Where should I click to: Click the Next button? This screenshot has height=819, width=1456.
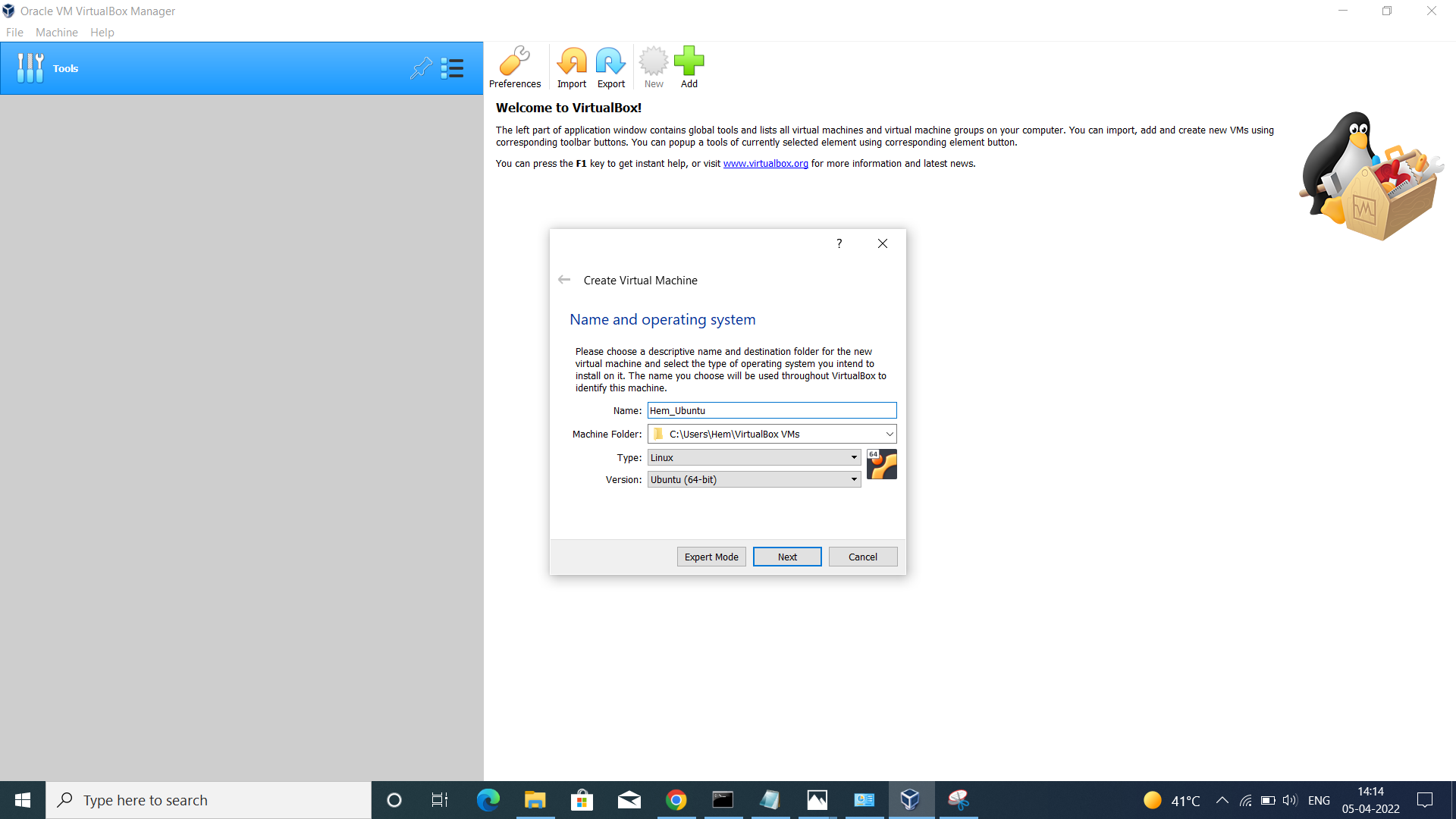click(787, 557)
